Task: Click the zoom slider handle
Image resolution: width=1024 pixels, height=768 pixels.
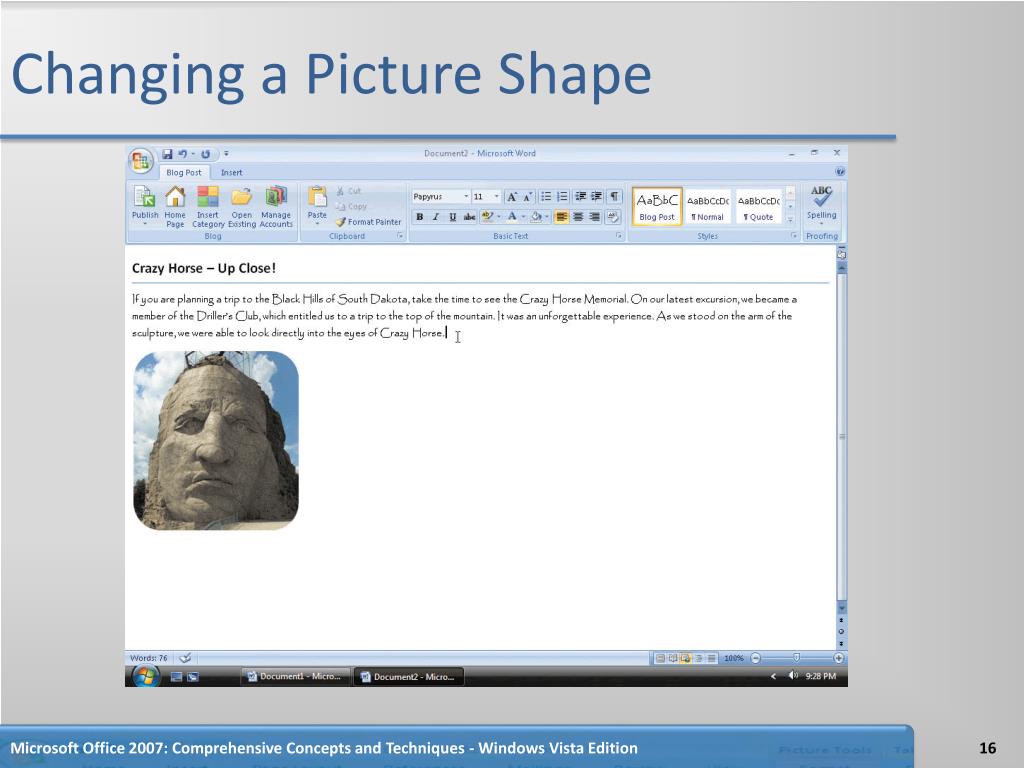Action: (796, 658)
